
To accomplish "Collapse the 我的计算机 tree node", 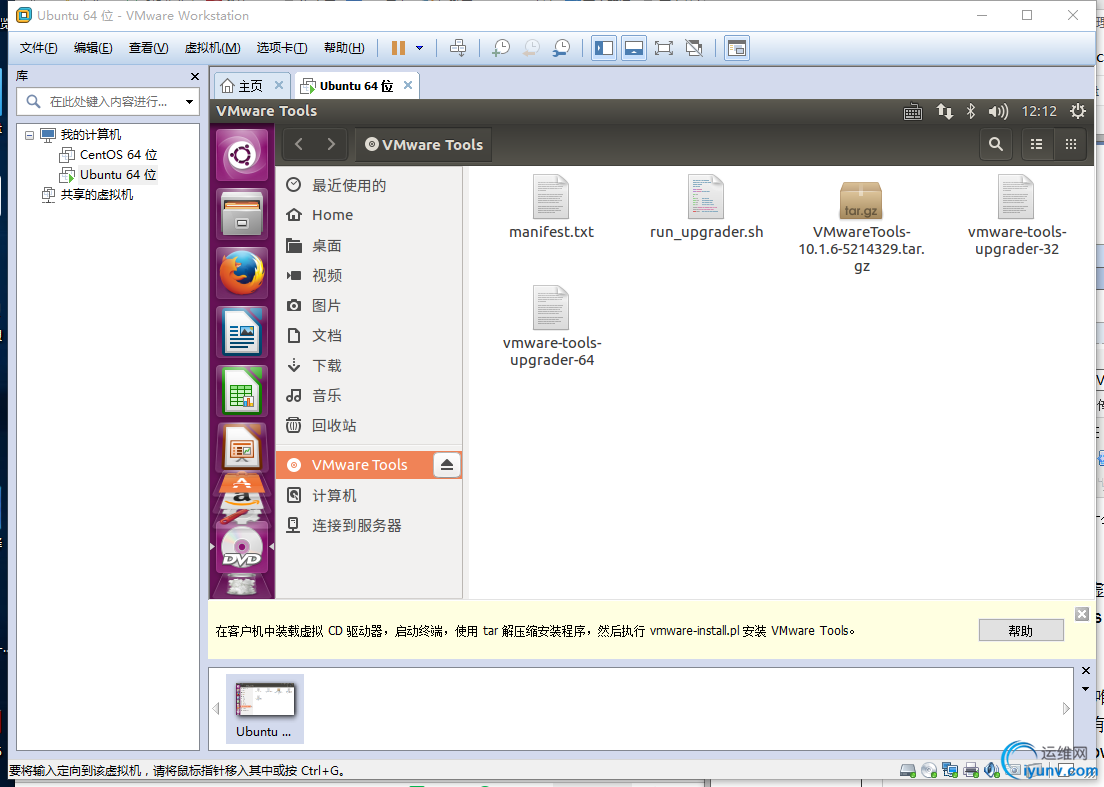I will click(x=30, y=134).
